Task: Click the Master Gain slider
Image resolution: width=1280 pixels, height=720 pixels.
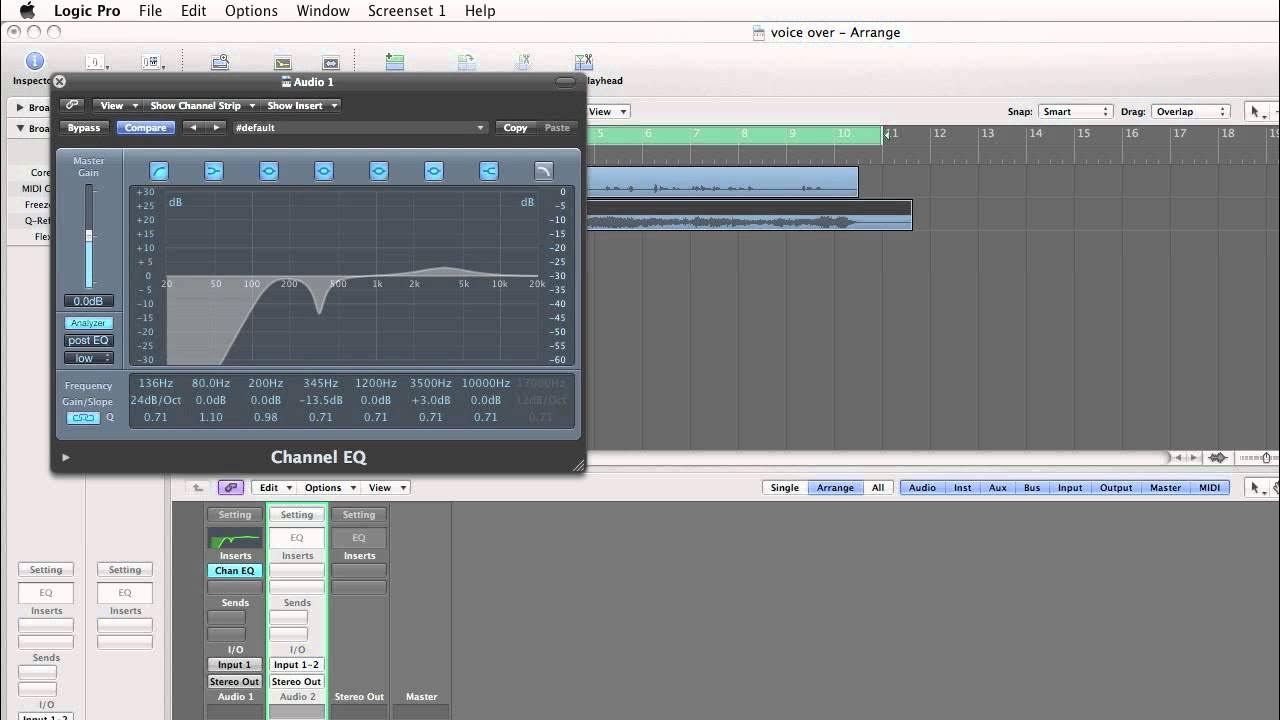Action: point(89,237)
